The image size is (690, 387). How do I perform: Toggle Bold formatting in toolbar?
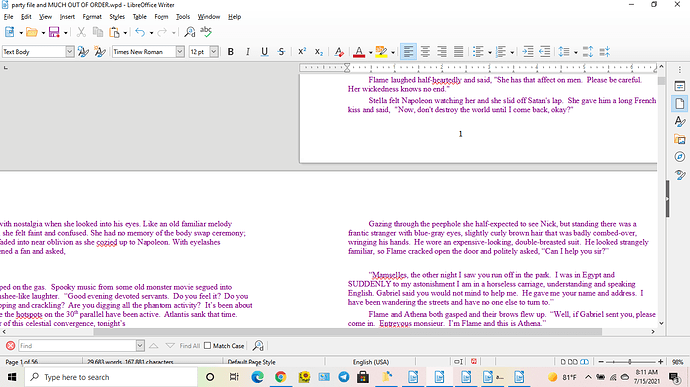(230, 52)
